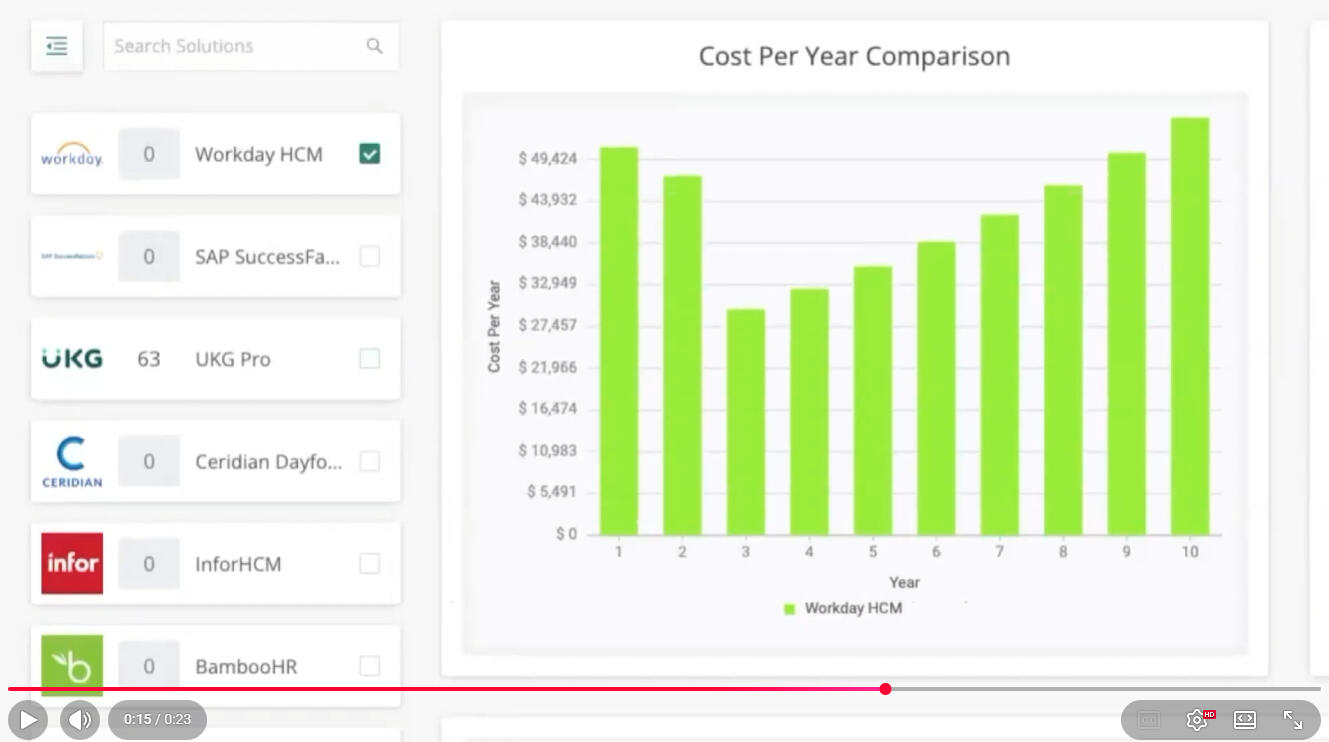Click the $ 21,966 axis label
The height and width of the screenshot is (742, 1329).
tap(548, 367)
